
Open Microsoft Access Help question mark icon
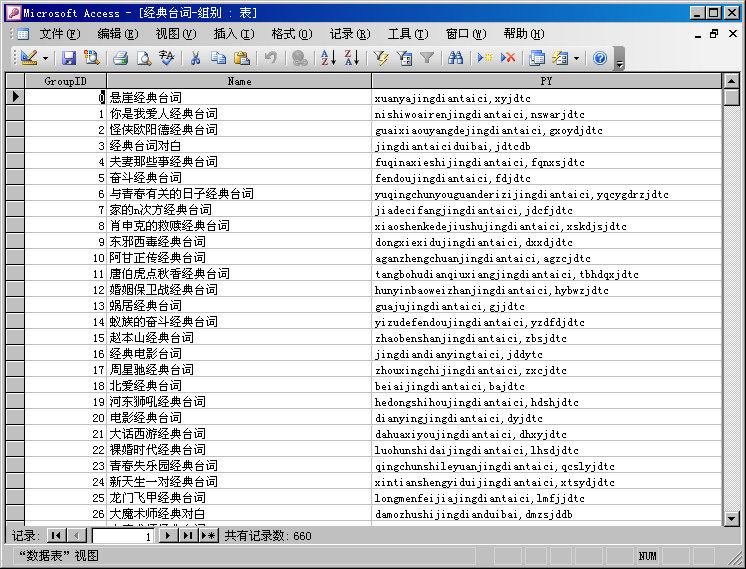600,58
